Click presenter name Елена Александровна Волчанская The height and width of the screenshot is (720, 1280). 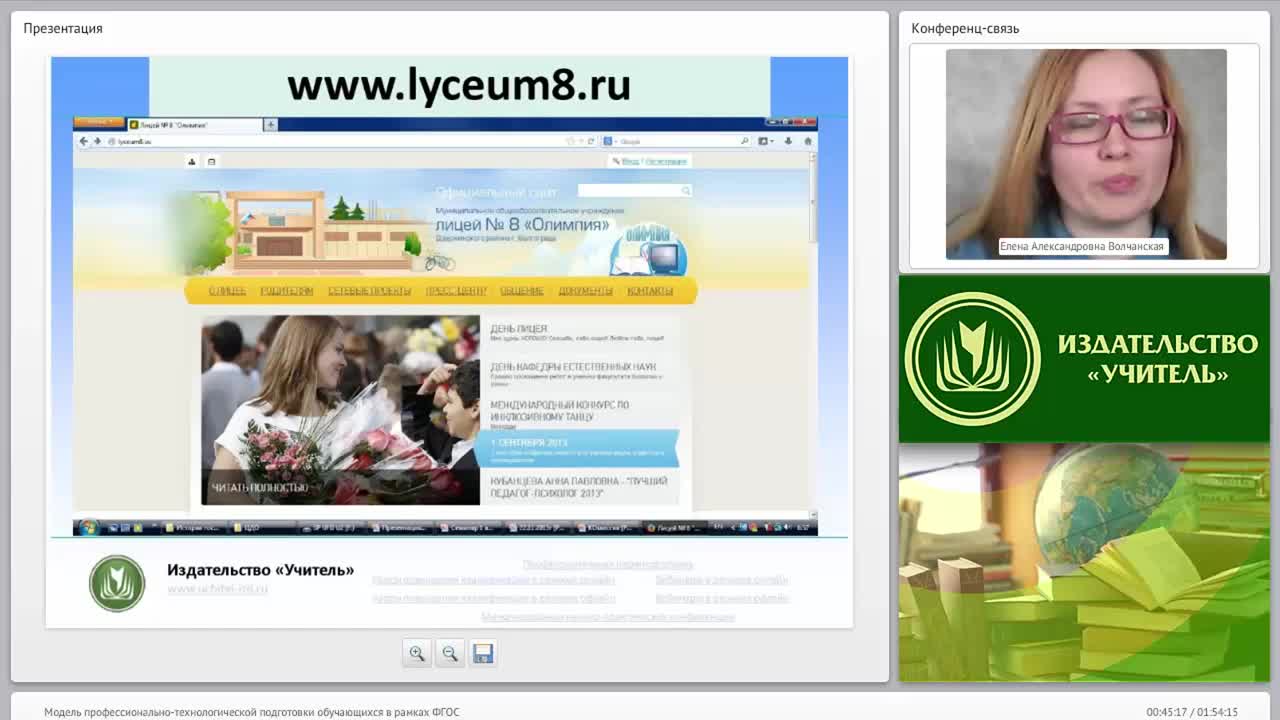pos(1082,246)
